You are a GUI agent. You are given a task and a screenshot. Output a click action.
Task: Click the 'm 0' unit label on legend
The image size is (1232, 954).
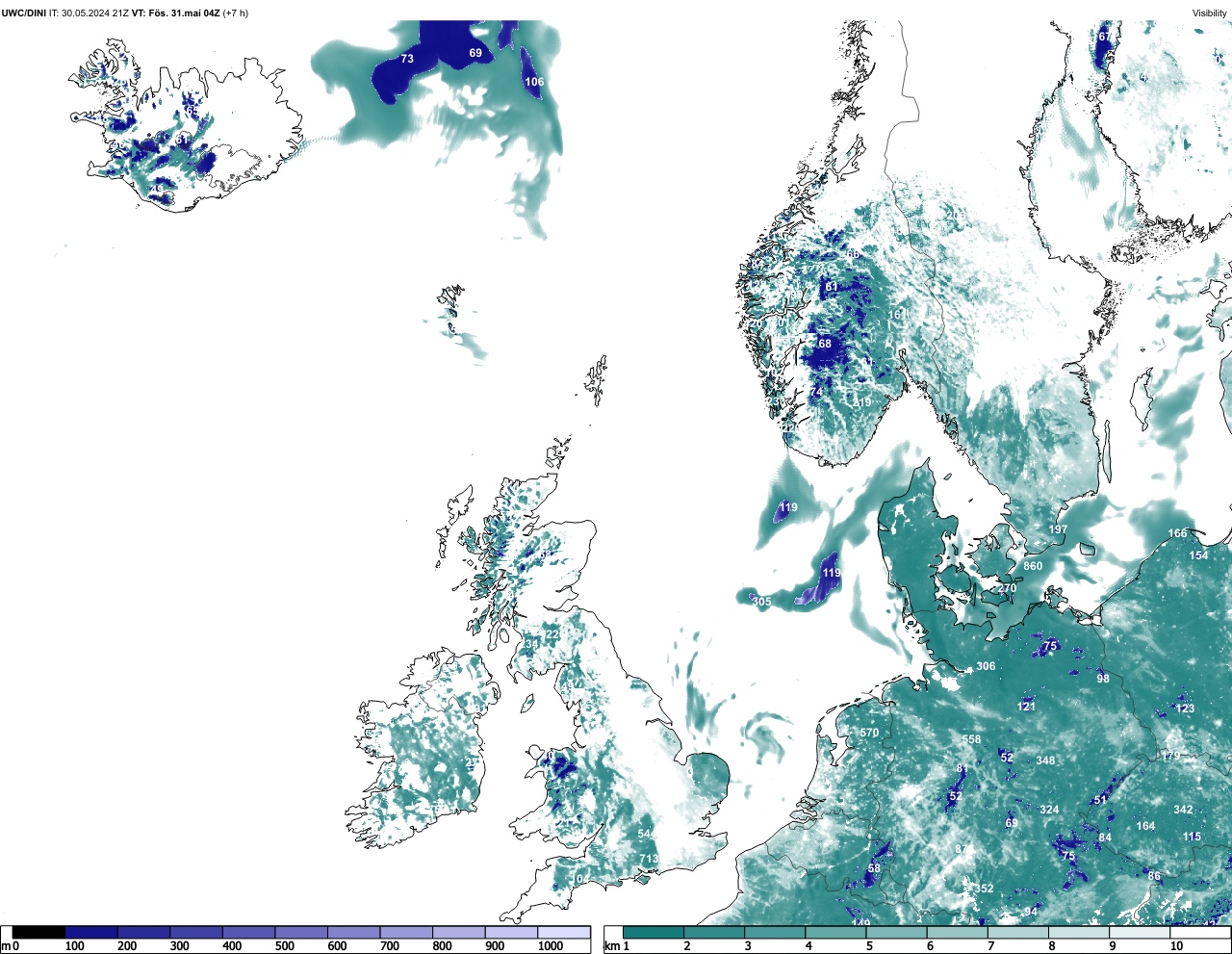tap(11, 946)
